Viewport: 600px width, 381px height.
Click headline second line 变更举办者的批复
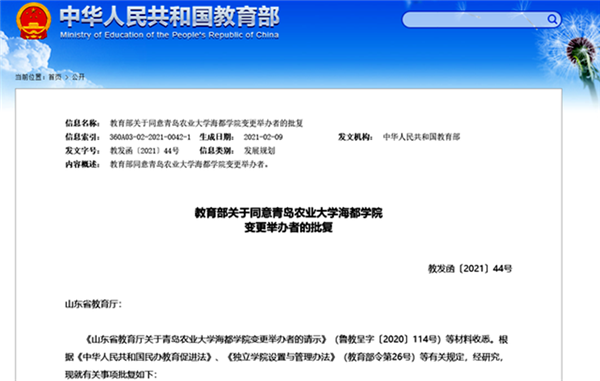click(289, 228)
